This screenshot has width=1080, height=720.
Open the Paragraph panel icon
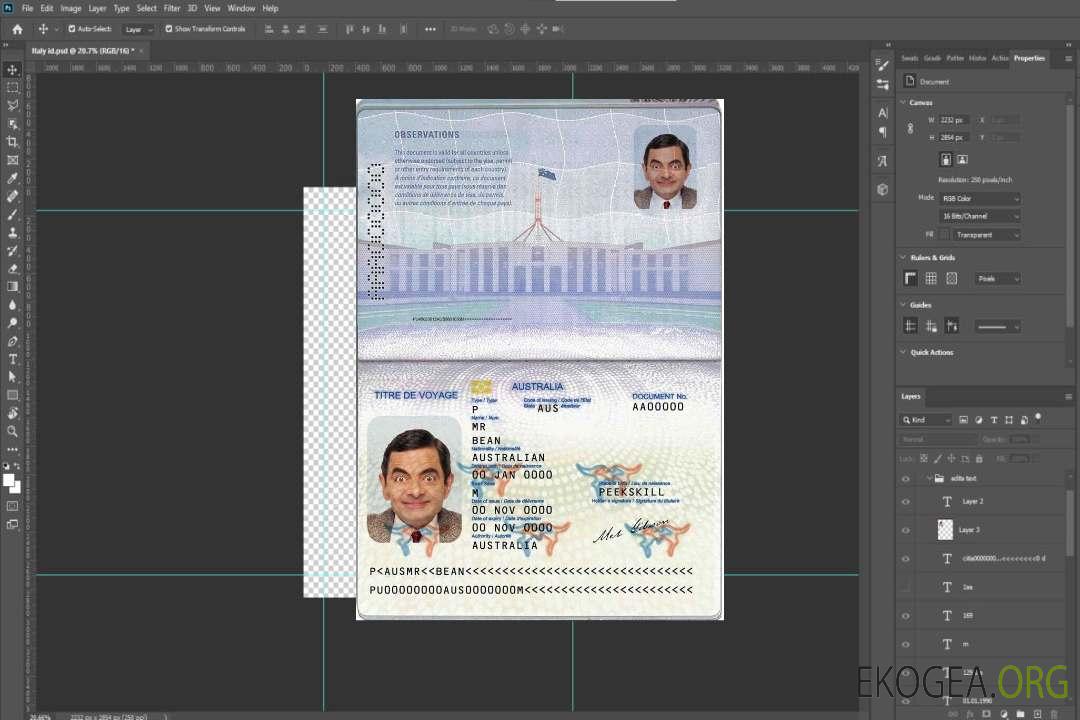click(x=883, y=132)
